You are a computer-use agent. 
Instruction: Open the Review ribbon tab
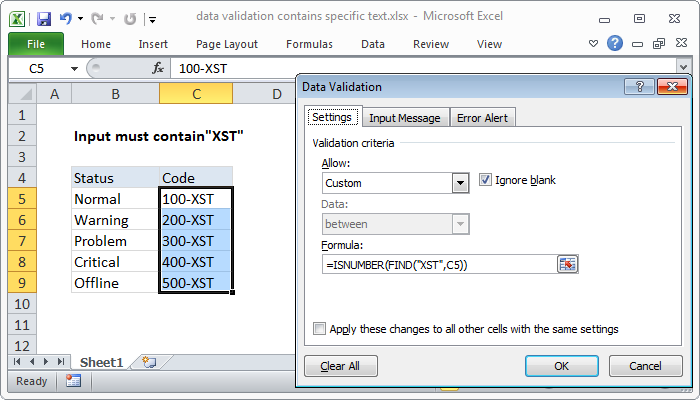point(431,44)
